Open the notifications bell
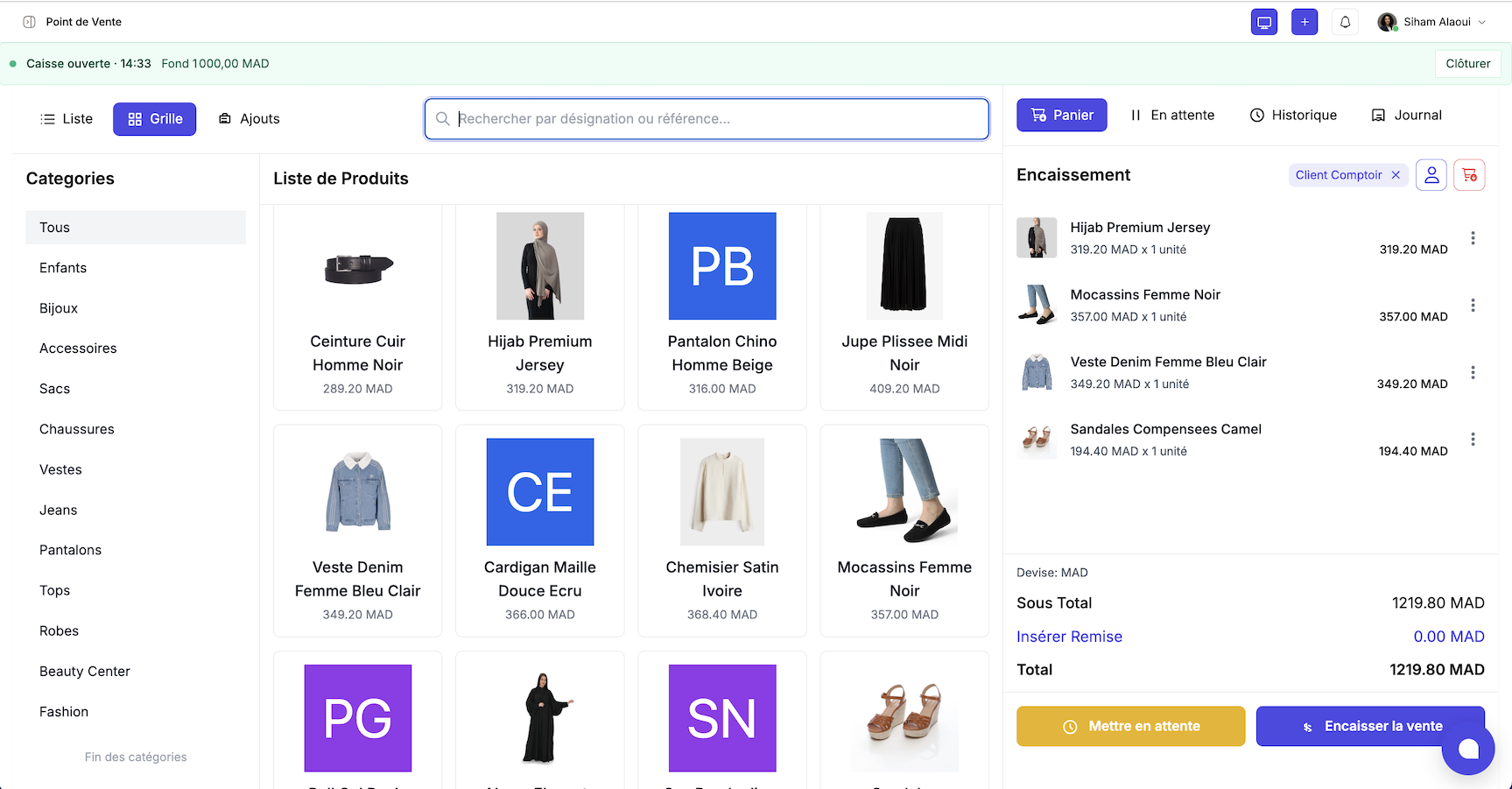This screenshot has width=1512, height=789. pos(1345,22)
